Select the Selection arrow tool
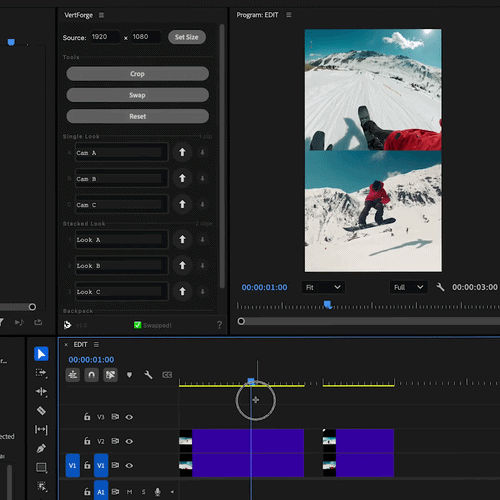 point(41,354)
